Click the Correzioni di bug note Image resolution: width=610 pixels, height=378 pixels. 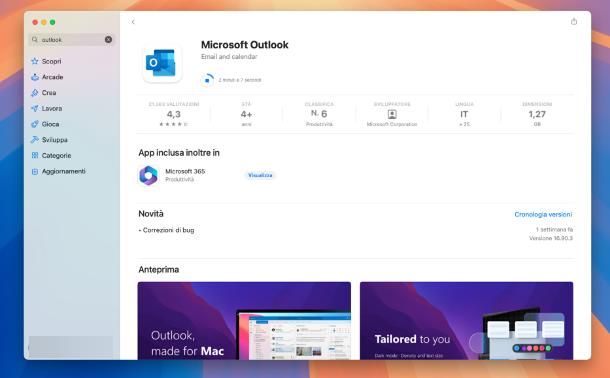(x=167, y=230)
